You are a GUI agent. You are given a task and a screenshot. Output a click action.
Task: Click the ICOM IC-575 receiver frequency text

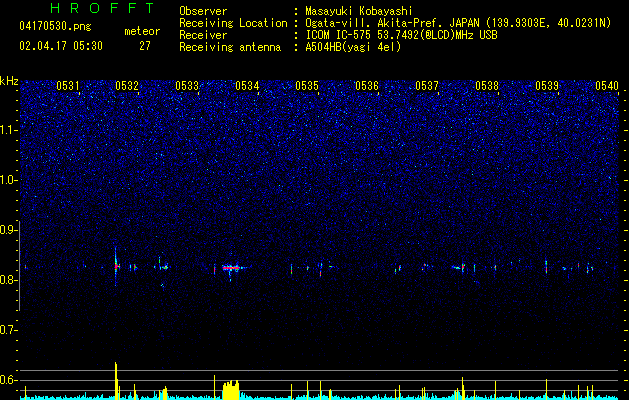(401, 35)
